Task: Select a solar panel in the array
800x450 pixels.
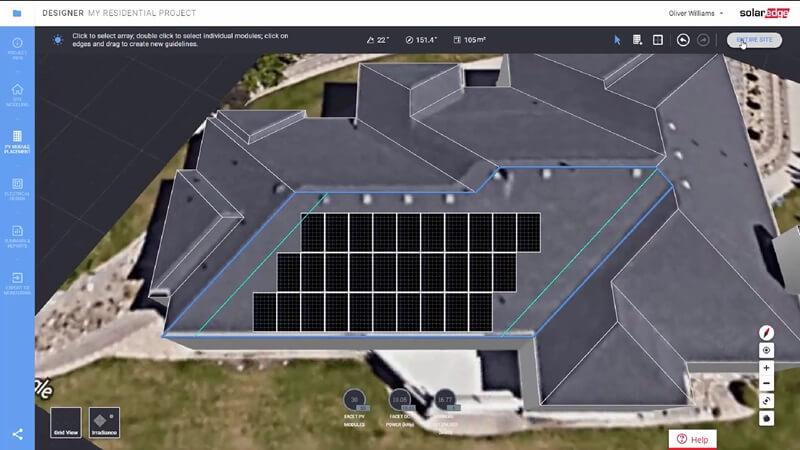Action: coord(408,272)
